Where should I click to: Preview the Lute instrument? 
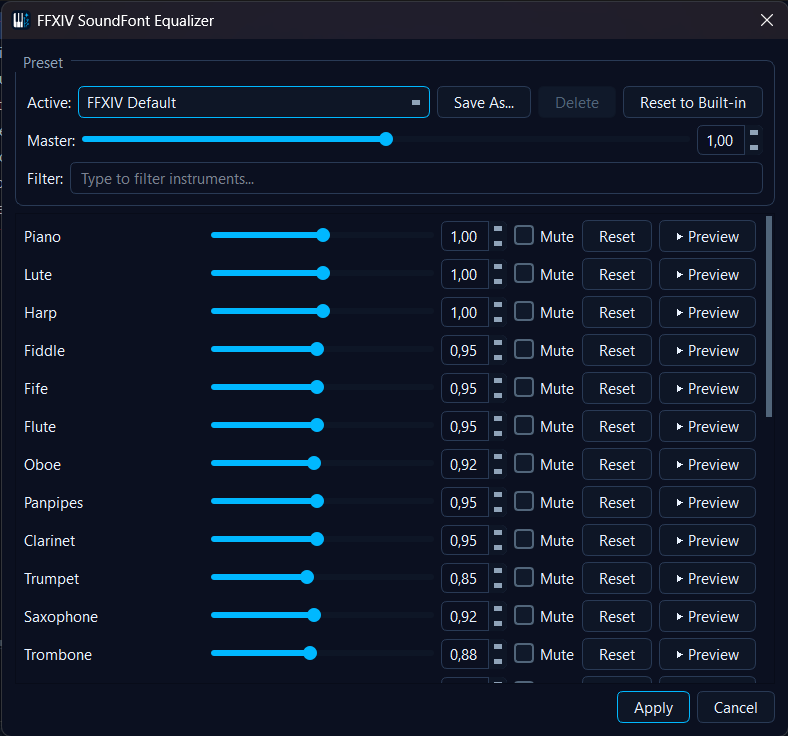(x=707, y=274)
